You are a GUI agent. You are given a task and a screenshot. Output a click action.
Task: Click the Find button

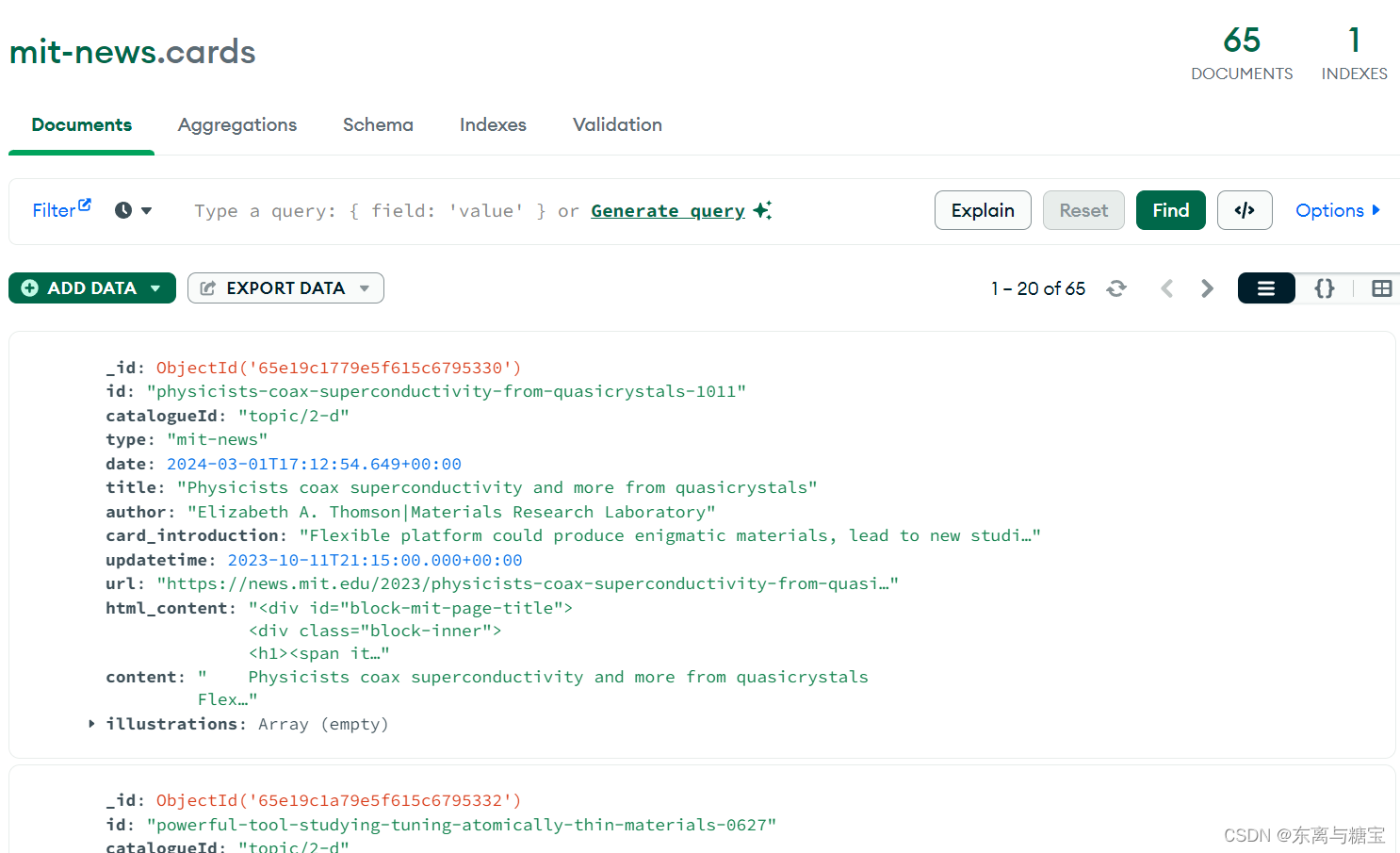pyautogui.click(x=1171, y=210)
